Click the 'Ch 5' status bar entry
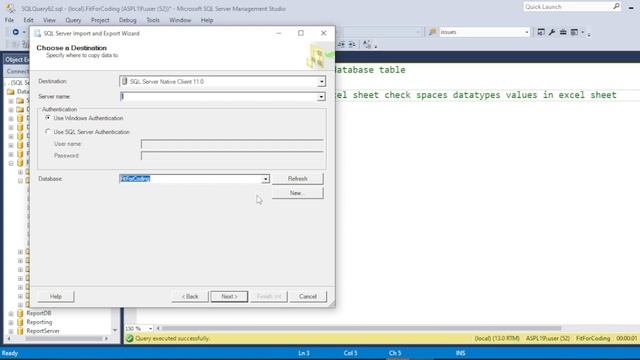This screenshot has height=360, width=640. tap(395, 353)
